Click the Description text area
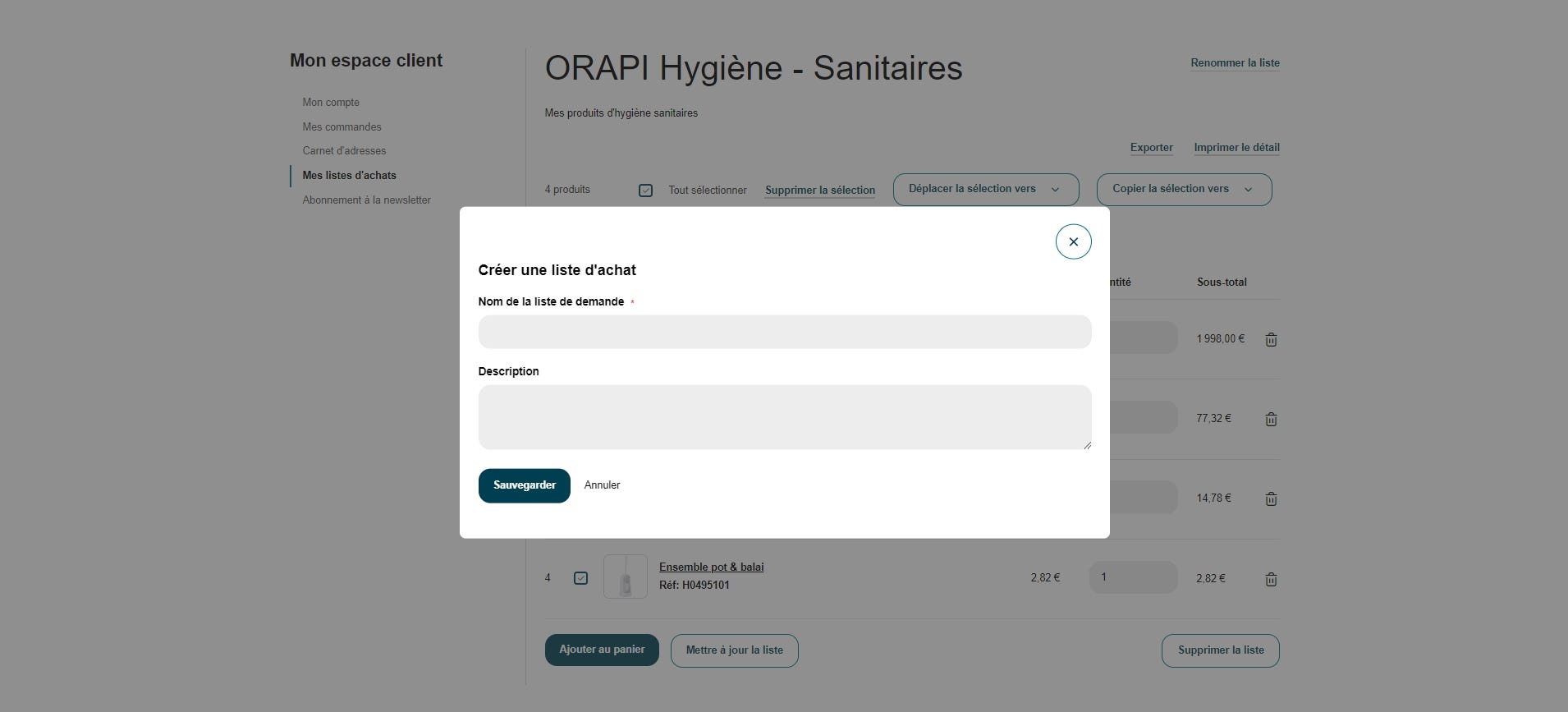Image resolution: width=1568 pixels, height=712 pixels. [785, 417]
